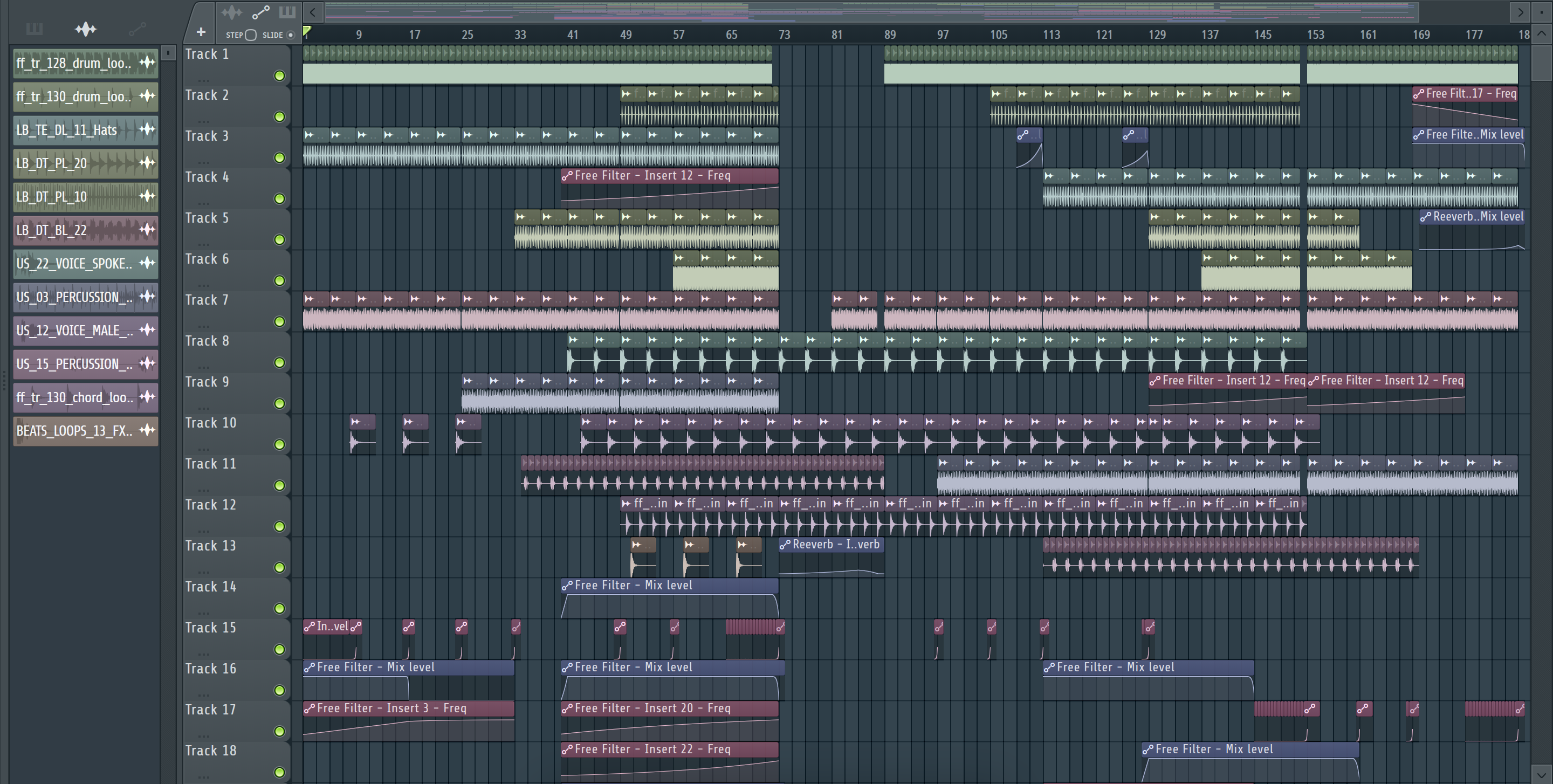Viewport: 1553px width, 784px height.
Task: Select the SLIDE radio button
Action: coord(291,35)
